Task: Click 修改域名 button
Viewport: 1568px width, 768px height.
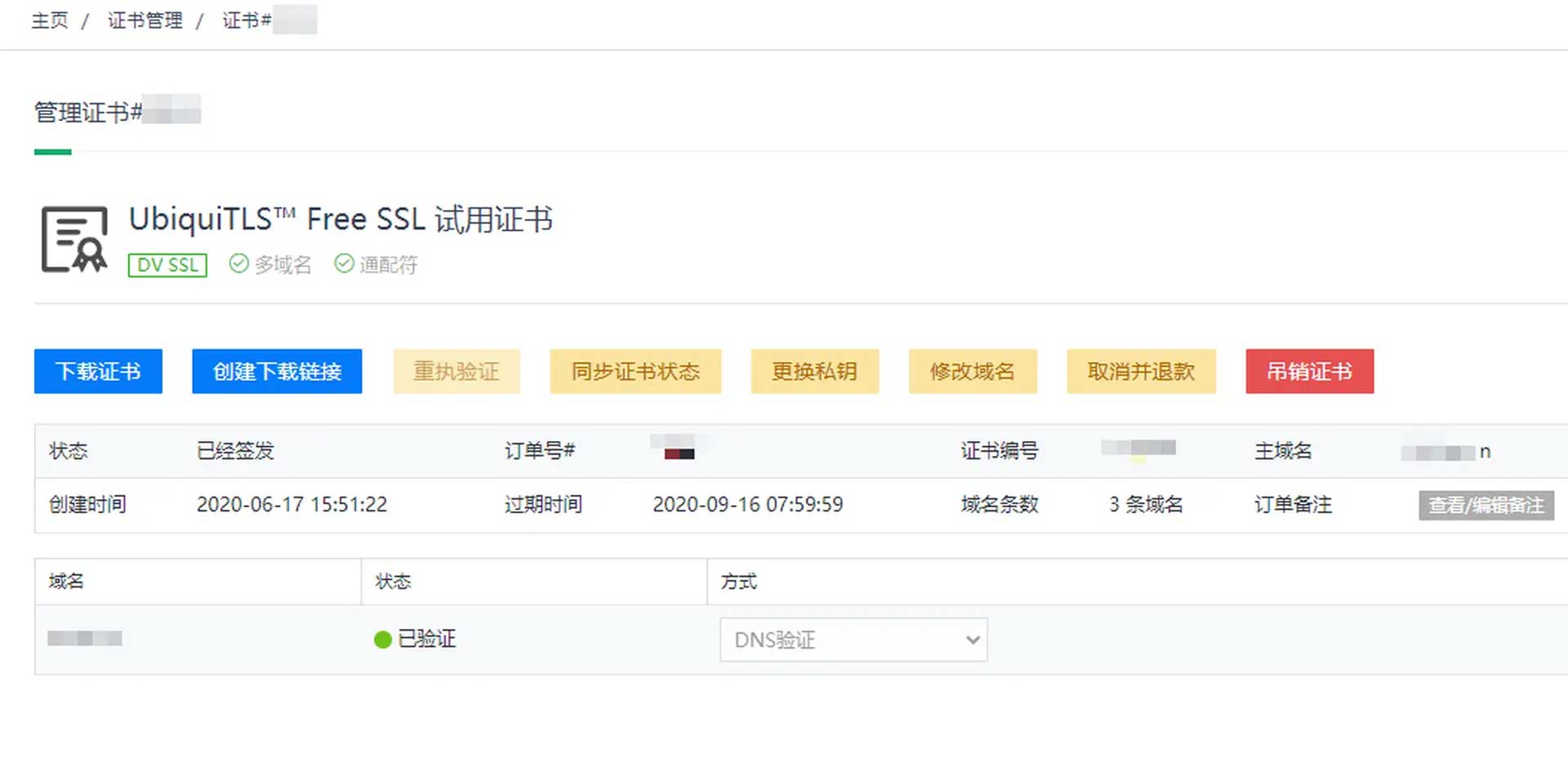Action: [973, 371]
